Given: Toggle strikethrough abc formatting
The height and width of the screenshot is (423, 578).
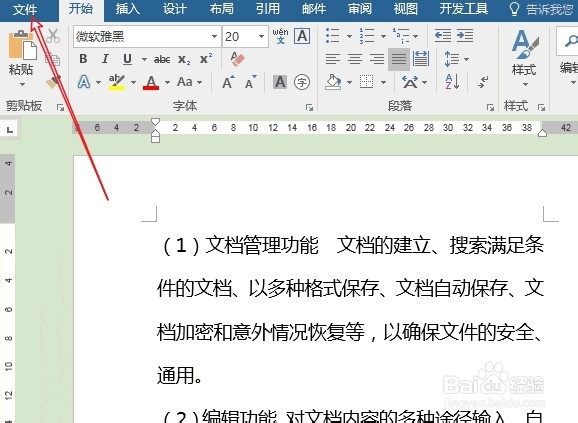Looking at the screenshot, I should pos(162,59).
